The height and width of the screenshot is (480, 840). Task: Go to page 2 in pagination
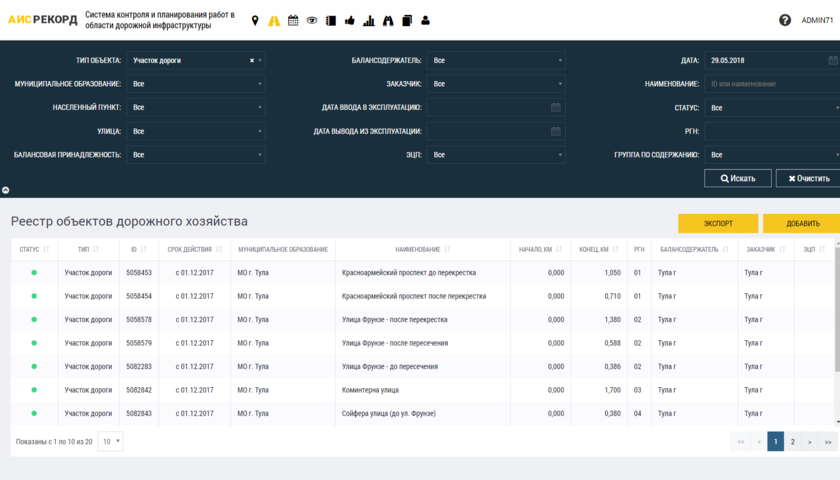792,441
